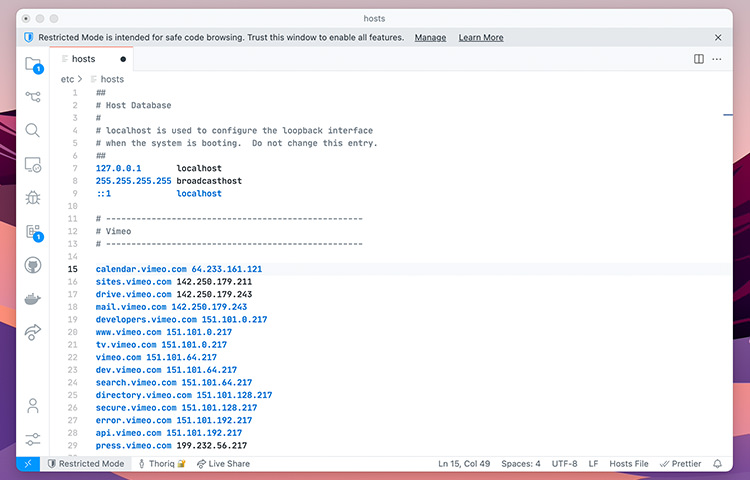Click the notifications bell icon
The width and height of the screenshot is (750, 480).
pos(717,463)
